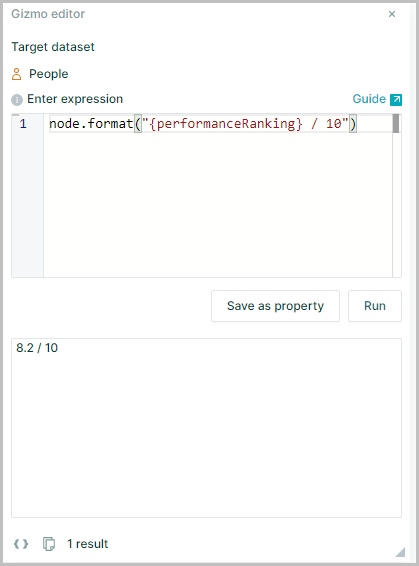
Task: Open the Guide link
Action: pyautogui.click(x=369, y=99)
